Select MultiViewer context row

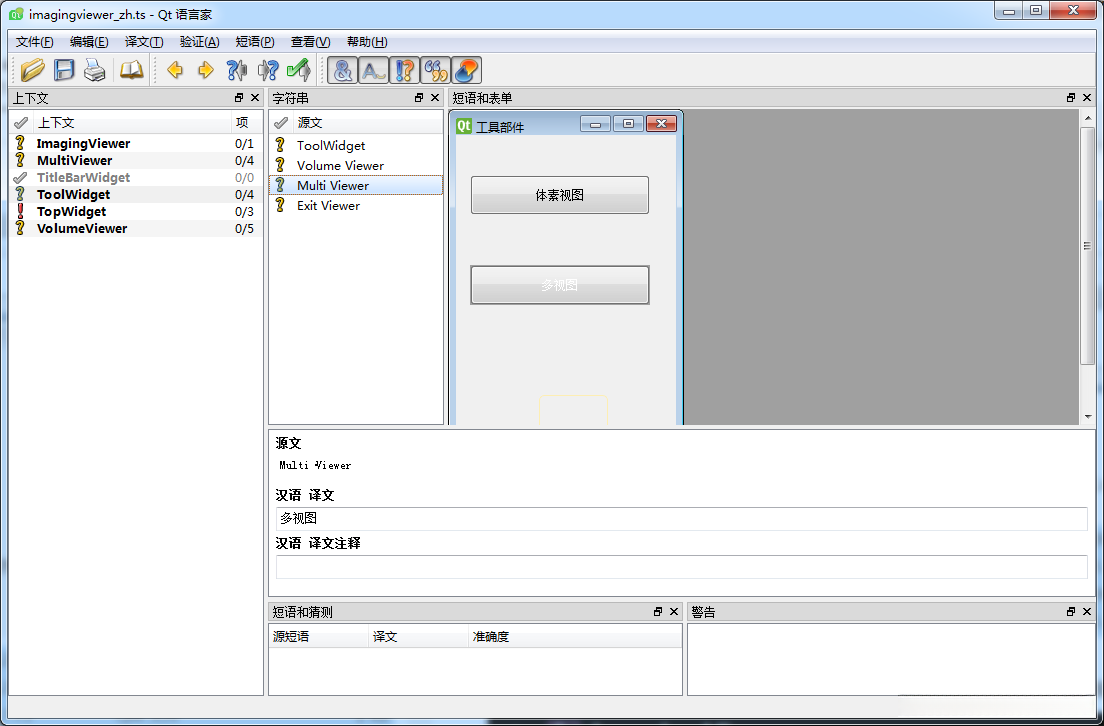(x=135, y=160)
